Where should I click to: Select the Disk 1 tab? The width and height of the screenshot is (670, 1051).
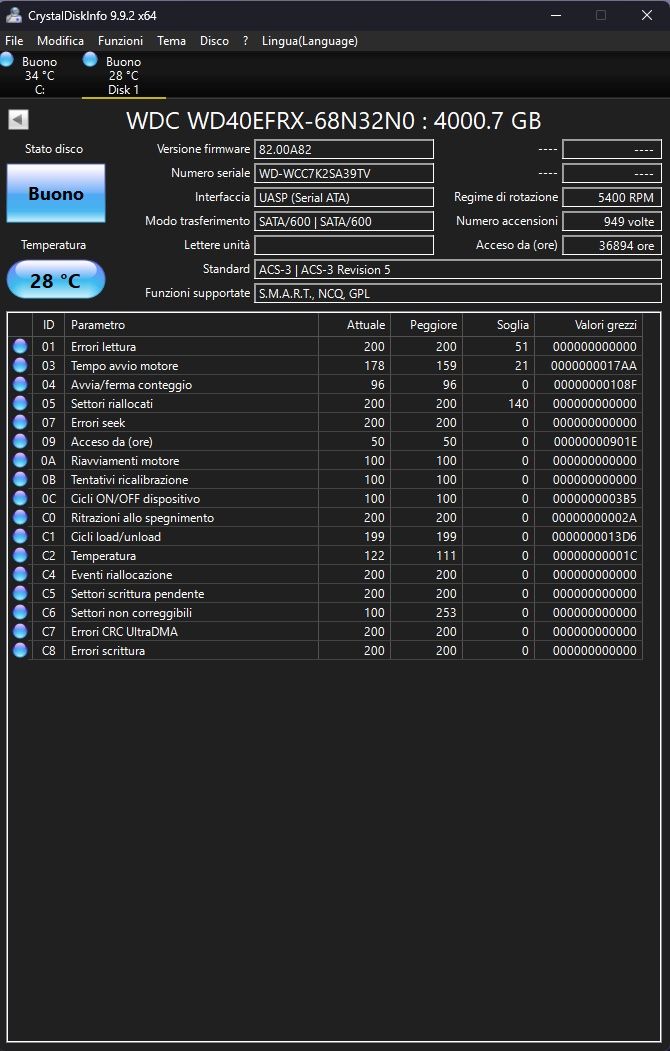(x=123, y=75)
